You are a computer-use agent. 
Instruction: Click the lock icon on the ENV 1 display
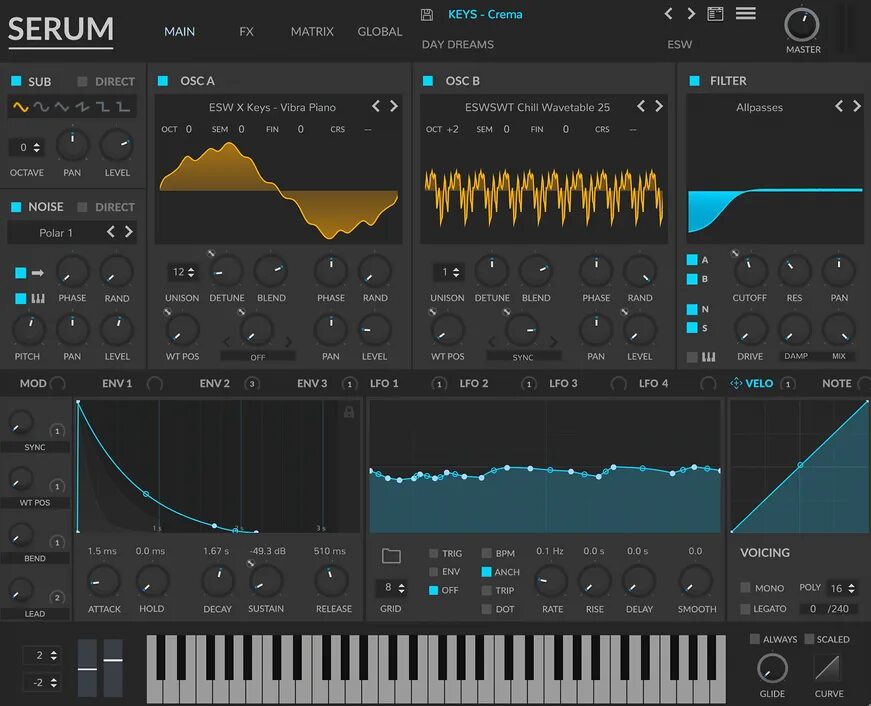[348, 410]
